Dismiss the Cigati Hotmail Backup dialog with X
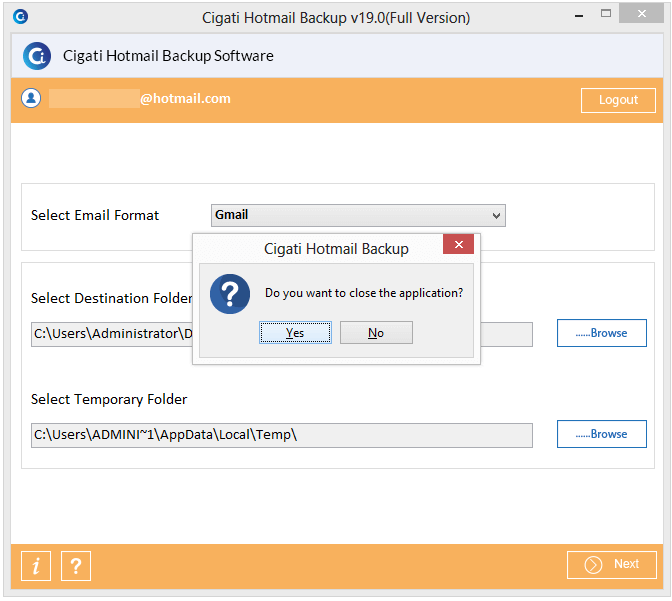 (x=459, y=244)
